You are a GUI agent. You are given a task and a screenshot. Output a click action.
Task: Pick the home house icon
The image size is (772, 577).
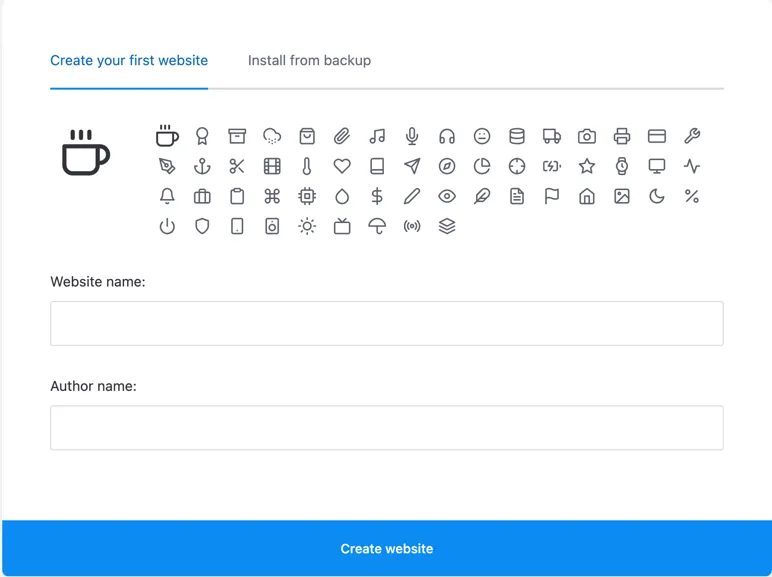pyautogui.click(x=587, y=196)
